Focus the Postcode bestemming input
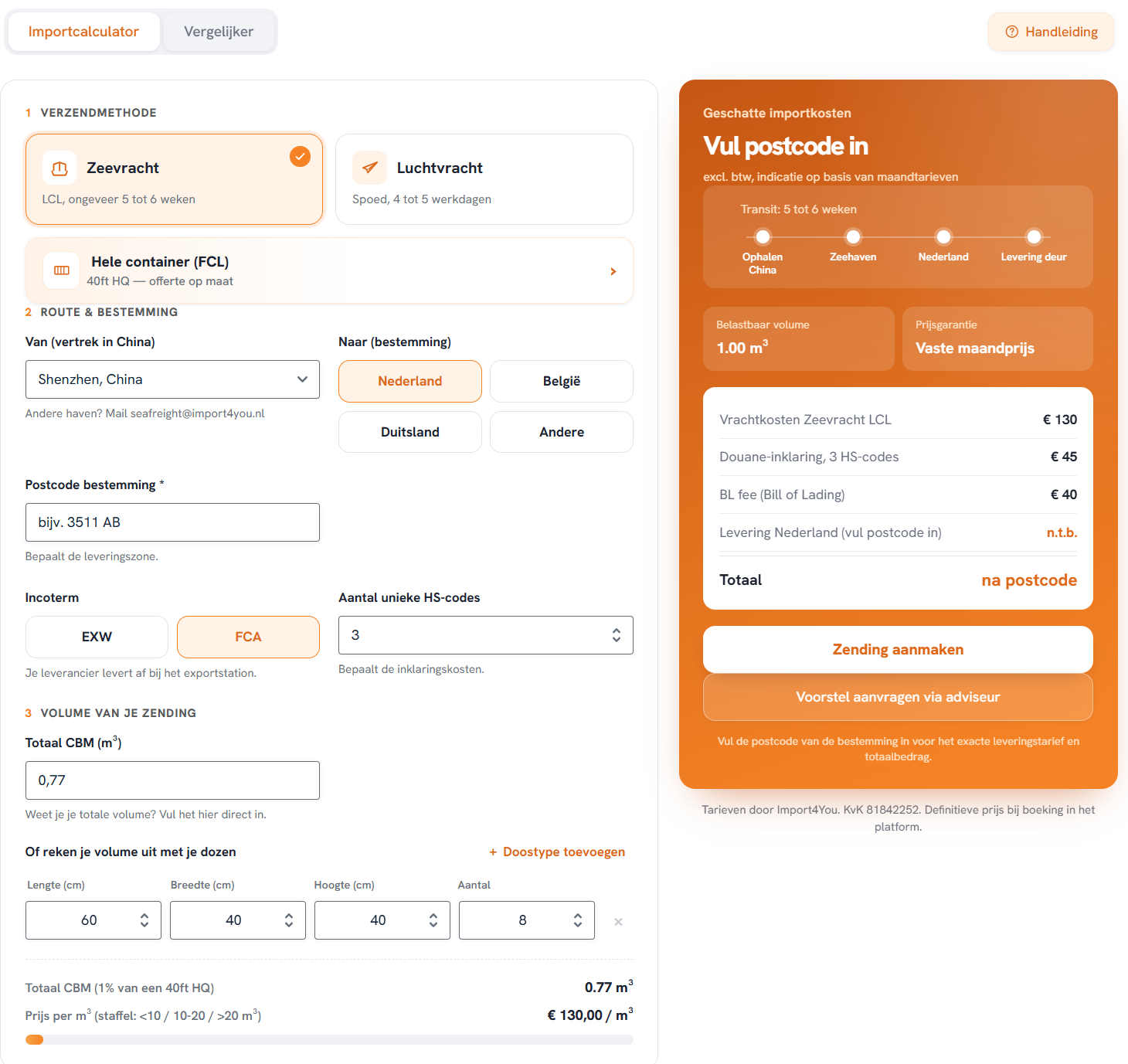This screenshot has height=1064, width=1128. 172,522
